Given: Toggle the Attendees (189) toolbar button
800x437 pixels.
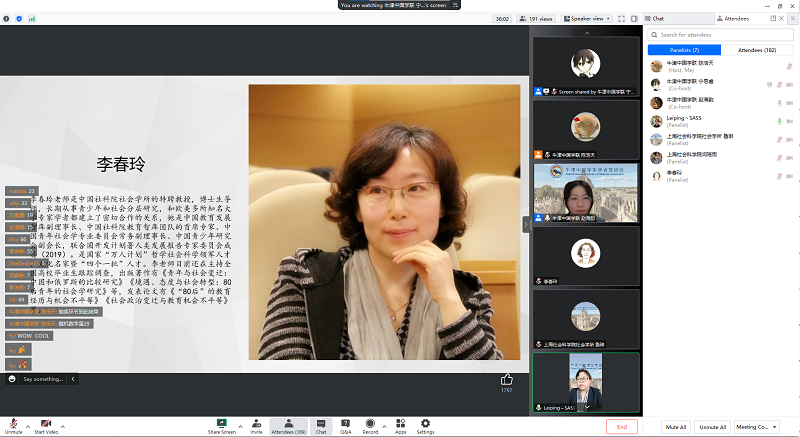Looking at the screenshot, I should coord(288,426).
